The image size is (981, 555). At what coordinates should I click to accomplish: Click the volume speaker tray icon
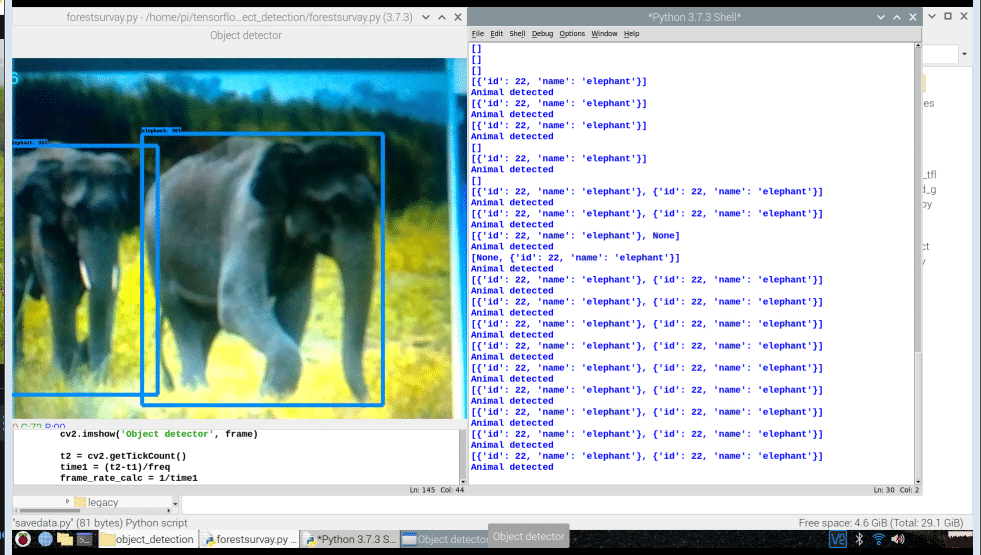pos(898,539)
